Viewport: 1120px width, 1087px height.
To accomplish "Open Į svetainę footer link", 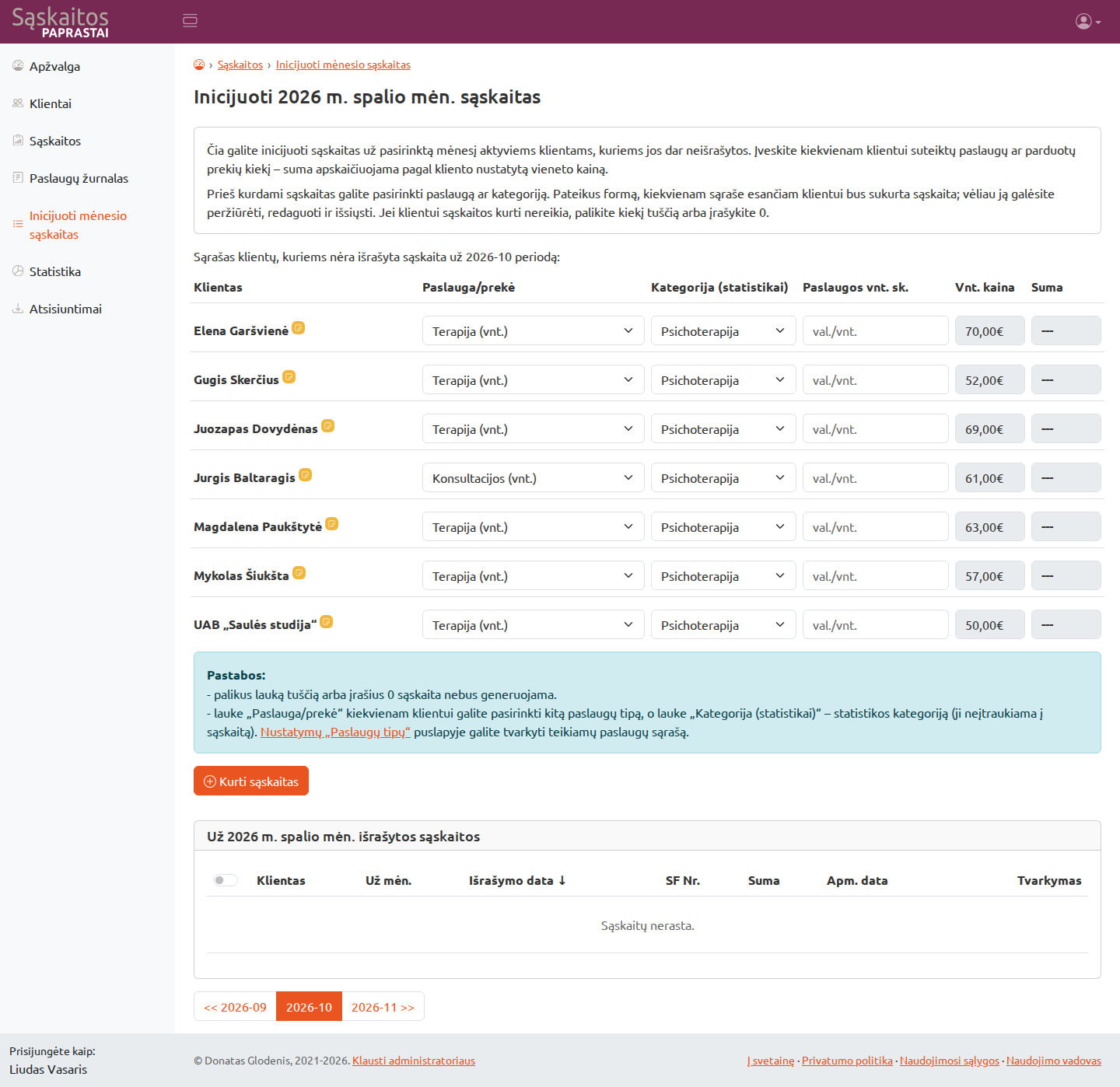I will [771, 1061].
